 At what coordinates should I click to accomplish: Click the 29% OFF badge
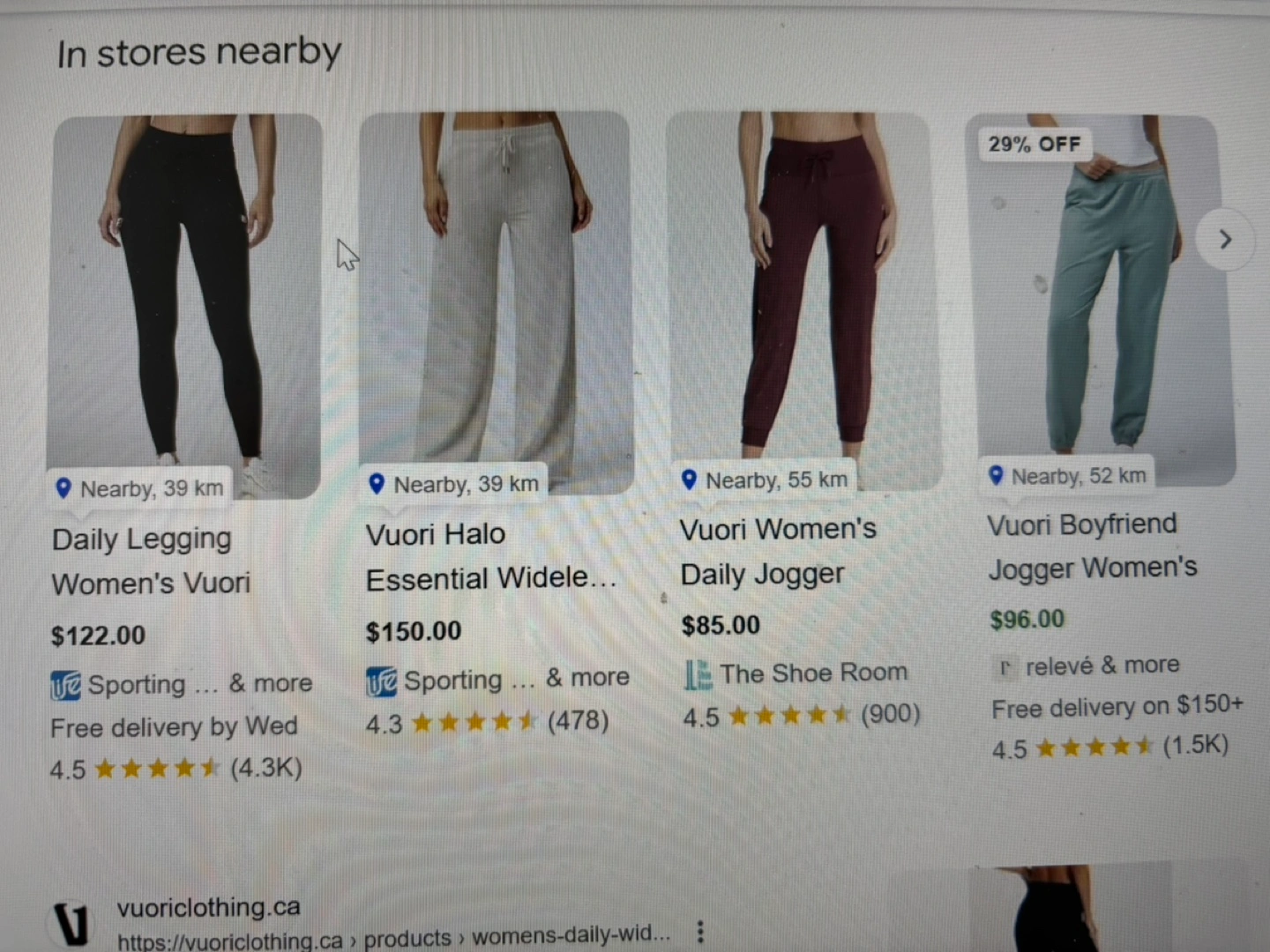pyautogui.click(x=1035, y=144)
